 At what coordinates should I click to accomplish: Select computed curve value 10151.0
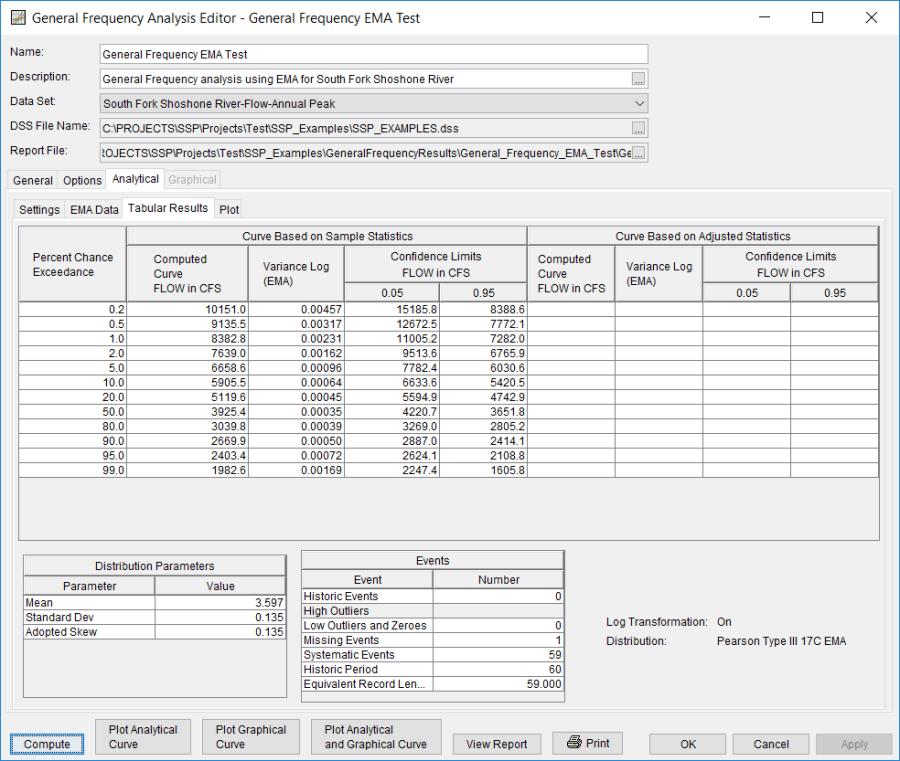187,309
